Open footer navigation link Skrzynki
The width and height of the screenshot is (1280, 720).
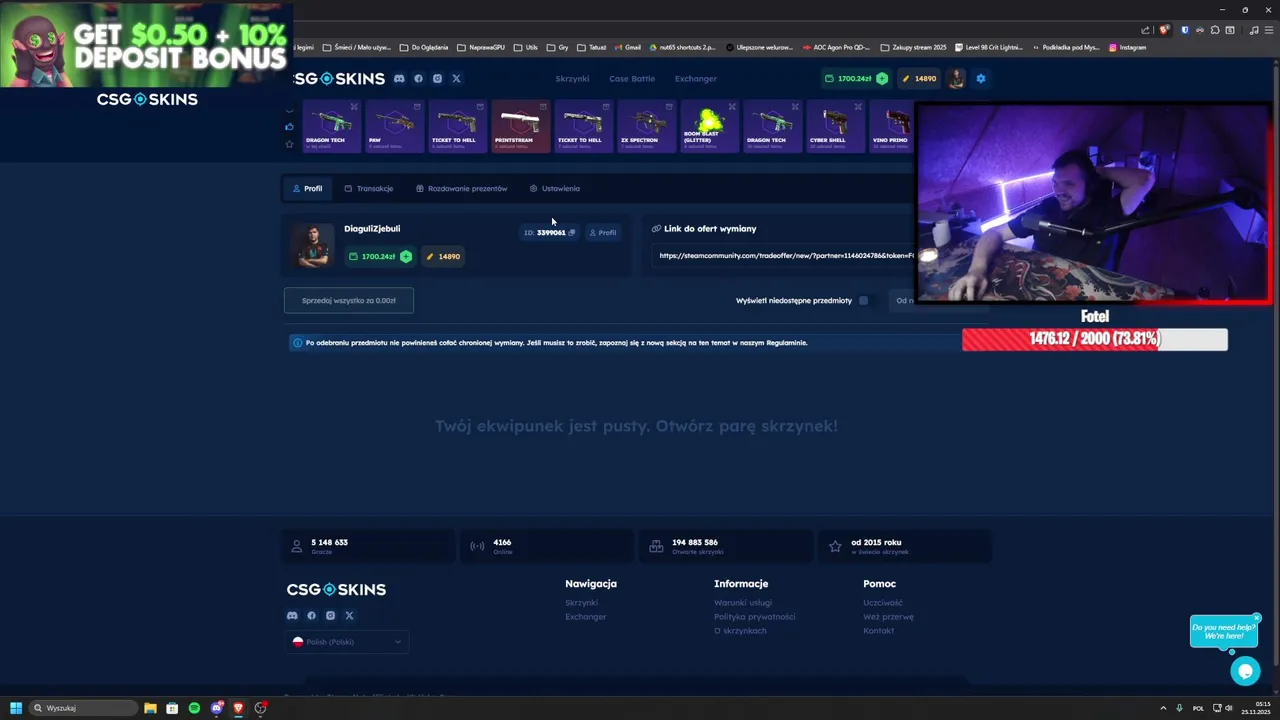pyautogui.click(x=581, y=603)
